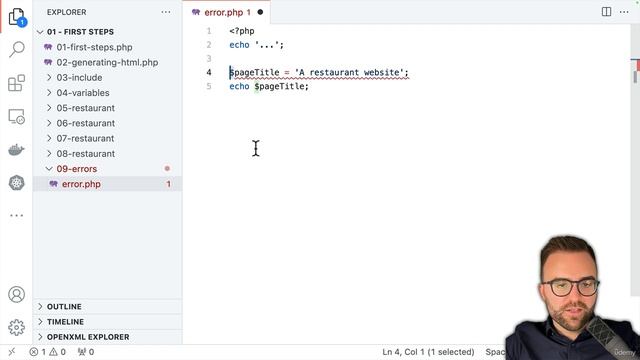Show errors and warnings in status bar
640x360 pixels.
47,352
